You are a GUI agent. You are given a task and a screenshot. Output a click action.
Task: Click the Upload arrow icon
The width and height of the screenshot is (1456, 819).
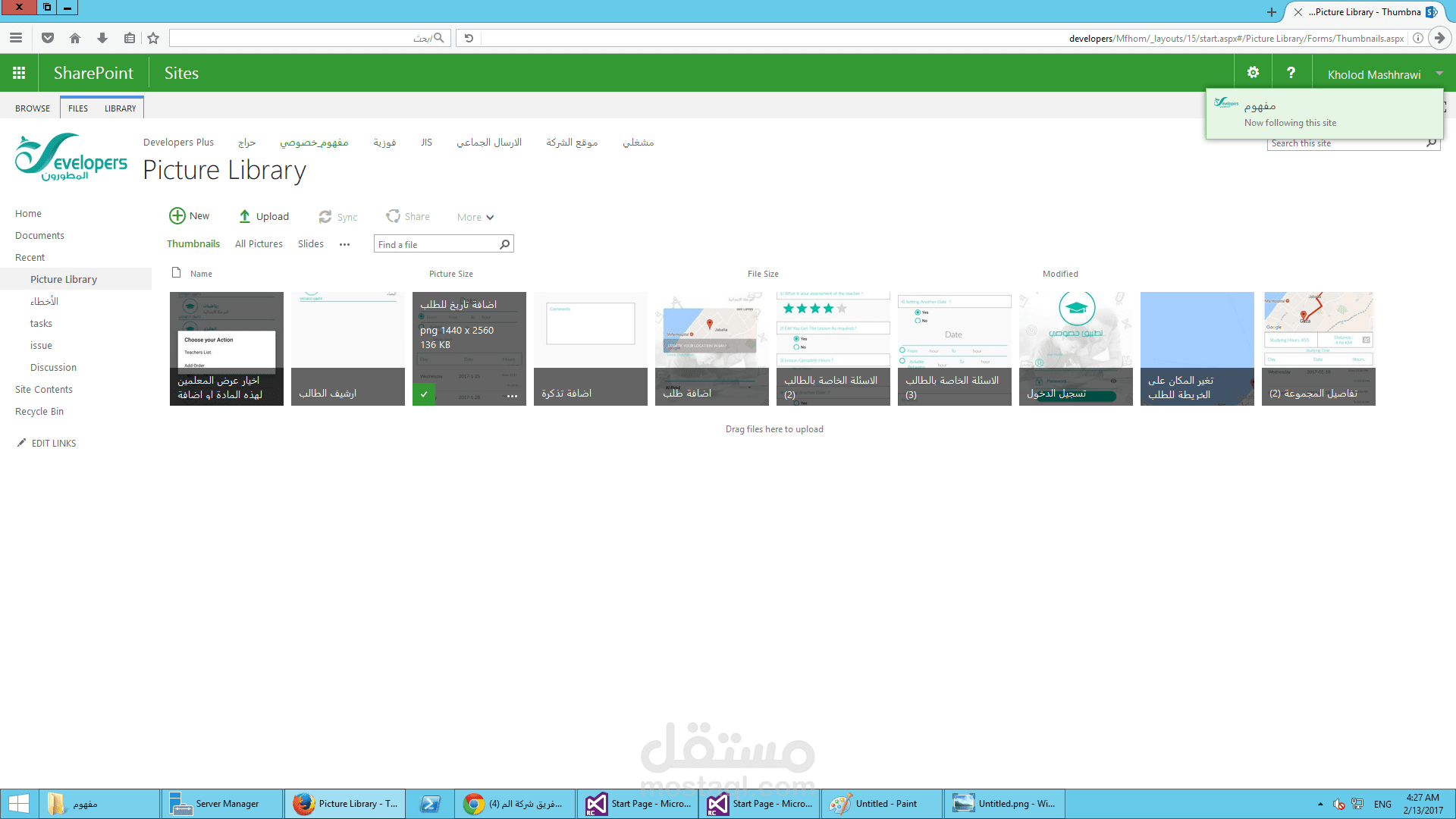244,216
